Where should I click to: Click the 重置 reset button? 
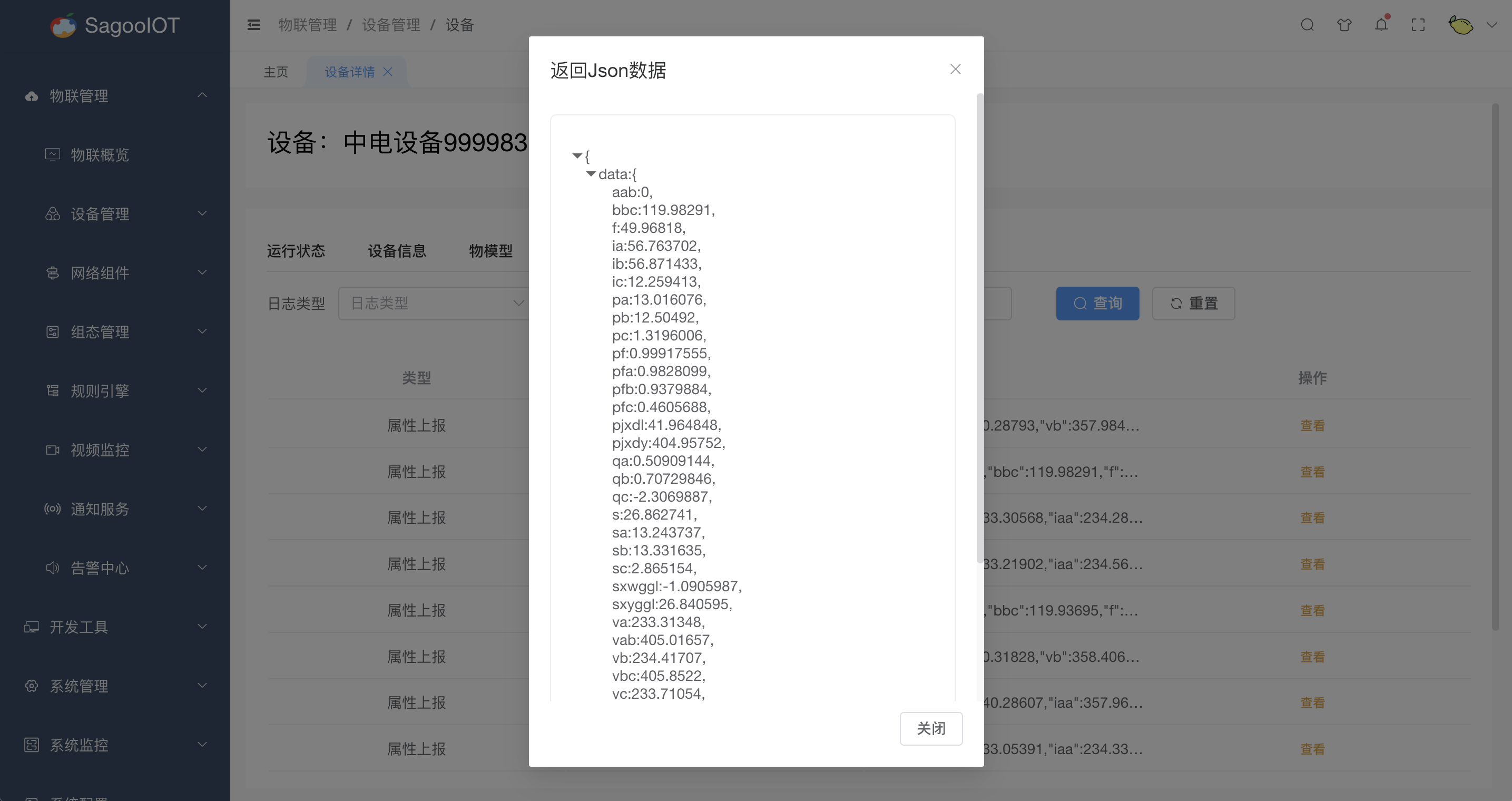1193,303
